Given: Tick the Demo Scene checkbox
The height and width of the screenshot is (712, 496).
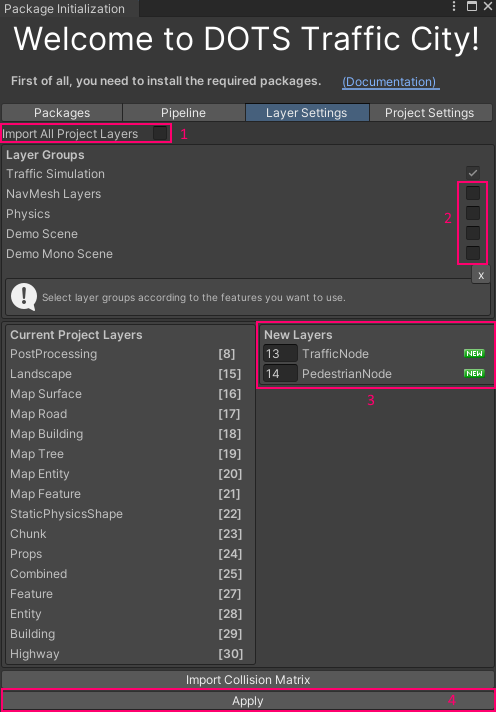Looking at the screenshot, I should coord(473,233).
